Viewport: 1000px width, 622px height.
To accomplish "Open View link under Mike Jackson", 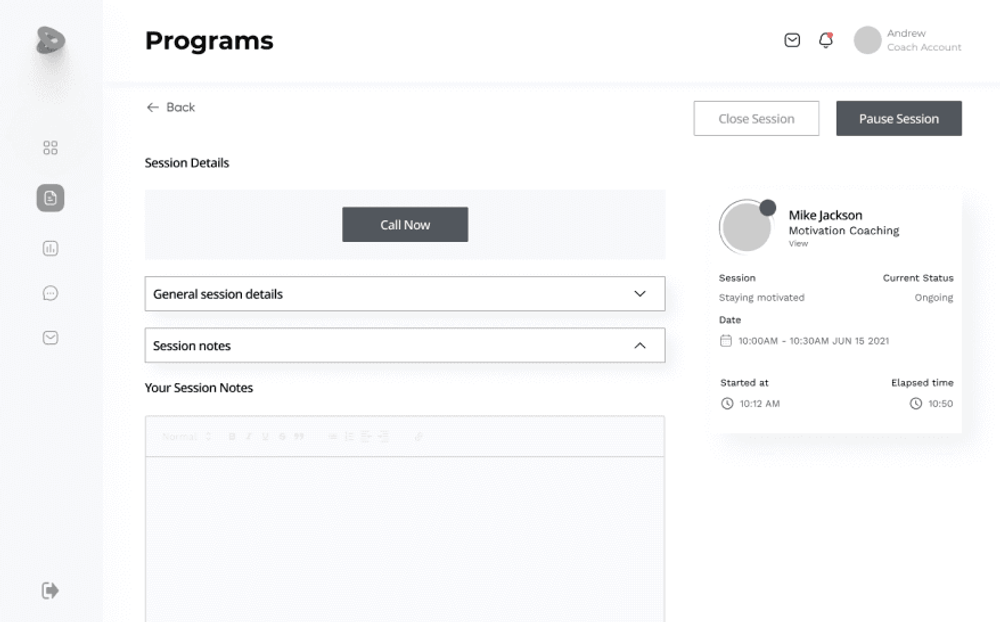I will click(x=798, y=244).
